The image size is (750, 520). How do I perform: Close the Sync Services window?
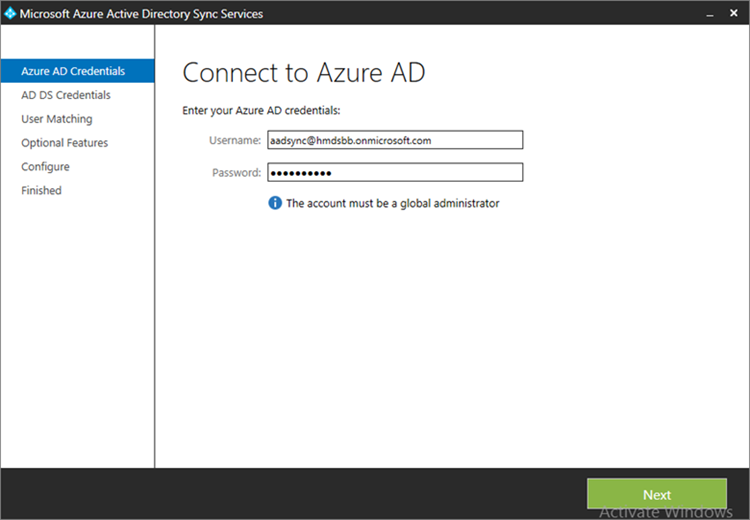[x=734, y=13]
